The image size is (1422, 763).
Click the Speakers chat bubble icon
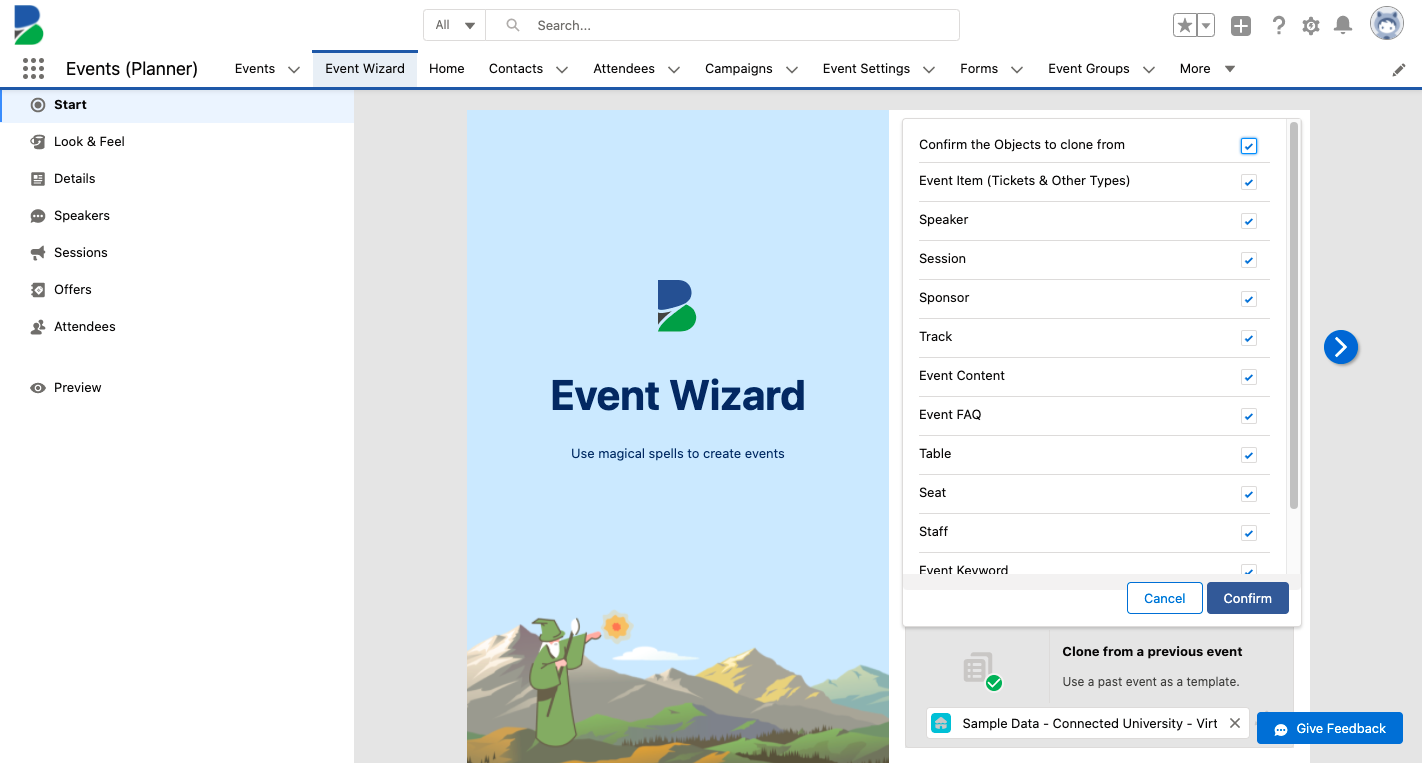coord(38,216)
